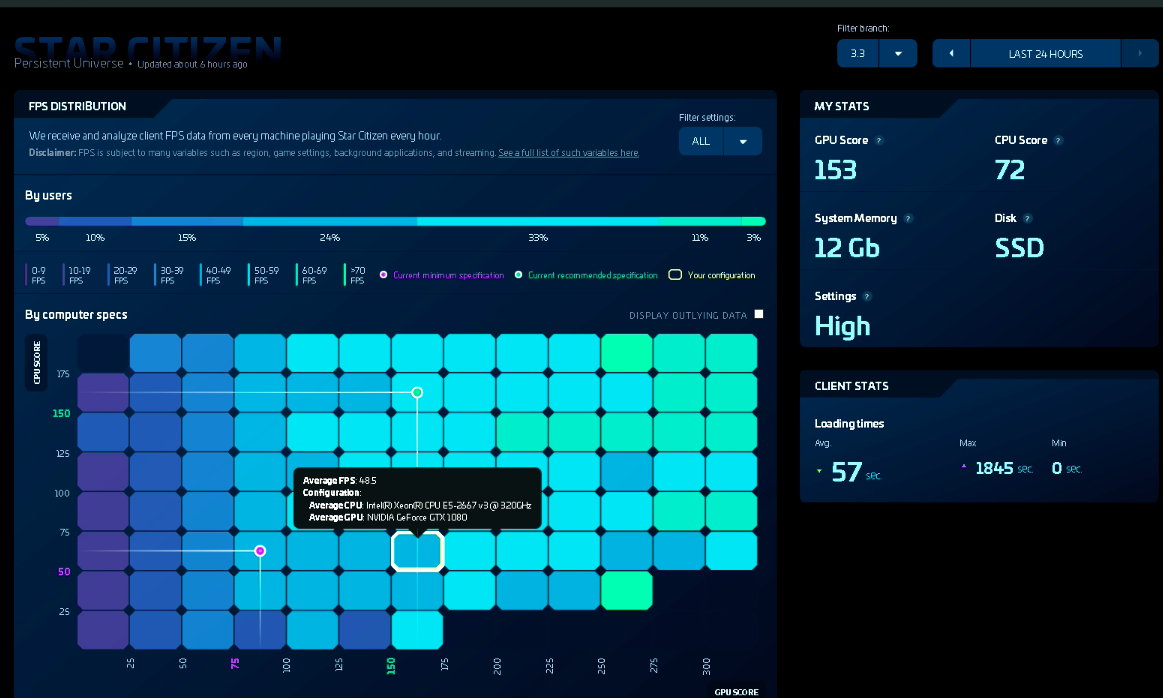
Task: Click the CPU Score help icon
Action: click(1058, 141)
